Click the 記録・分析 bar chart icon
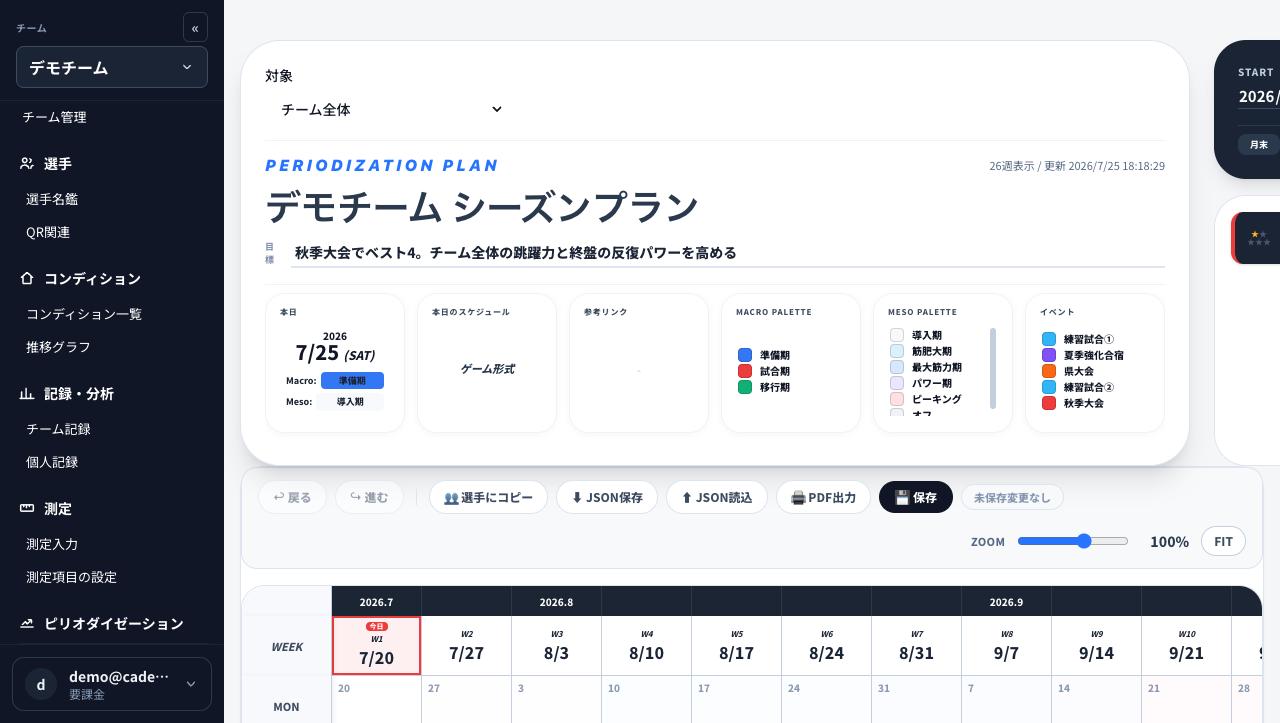The height and width of the screenshot is (723, 1280). coord(27,393)
